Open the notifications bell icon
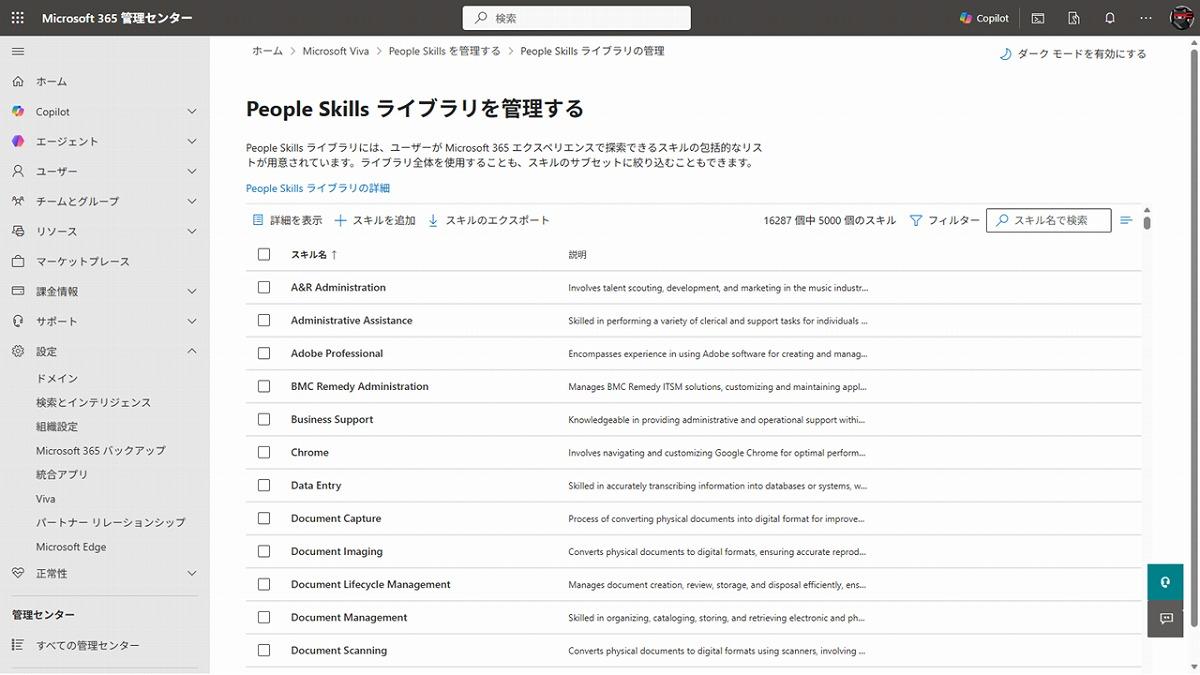Image resolution: width=1200 pixels, height=675 pixels. pyautogui.click(x=1109, y=18)
